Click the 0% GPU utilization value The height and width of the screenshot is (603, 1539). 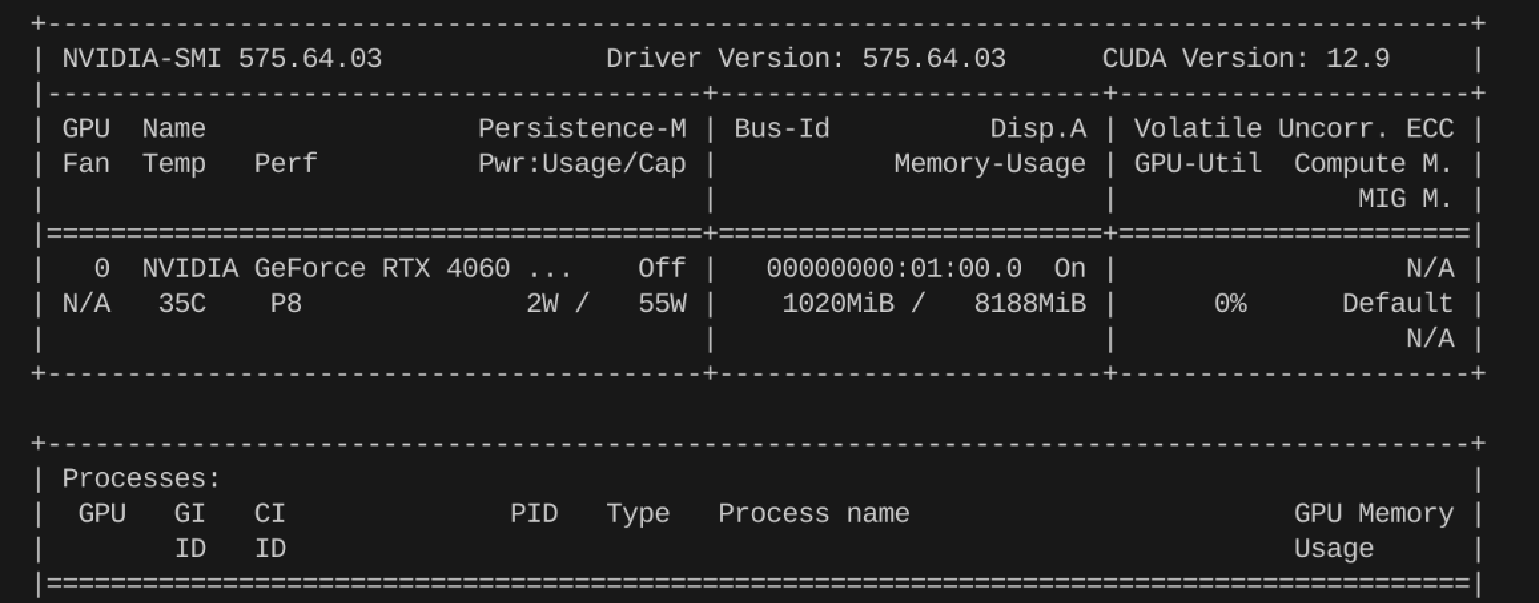click(x=1230, y=303)
